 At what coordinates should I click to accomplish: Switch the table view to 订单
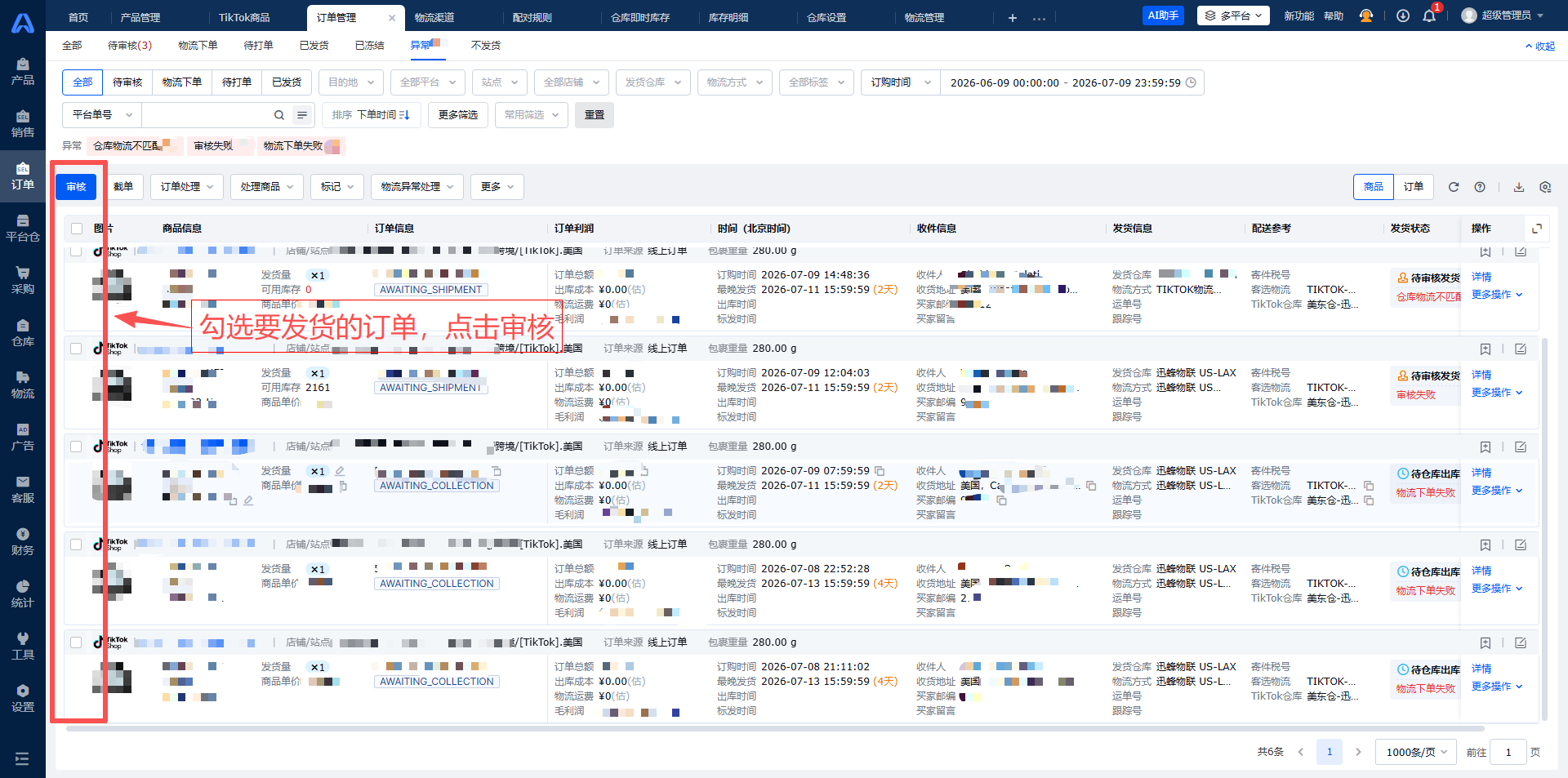tap(1414, 187)
